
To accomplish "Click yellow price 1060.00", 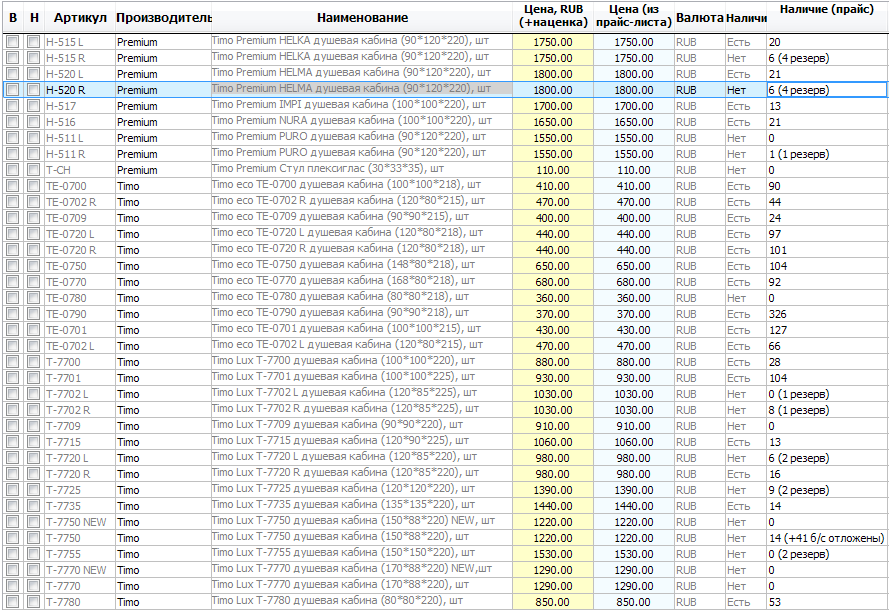I will point(553,442).
